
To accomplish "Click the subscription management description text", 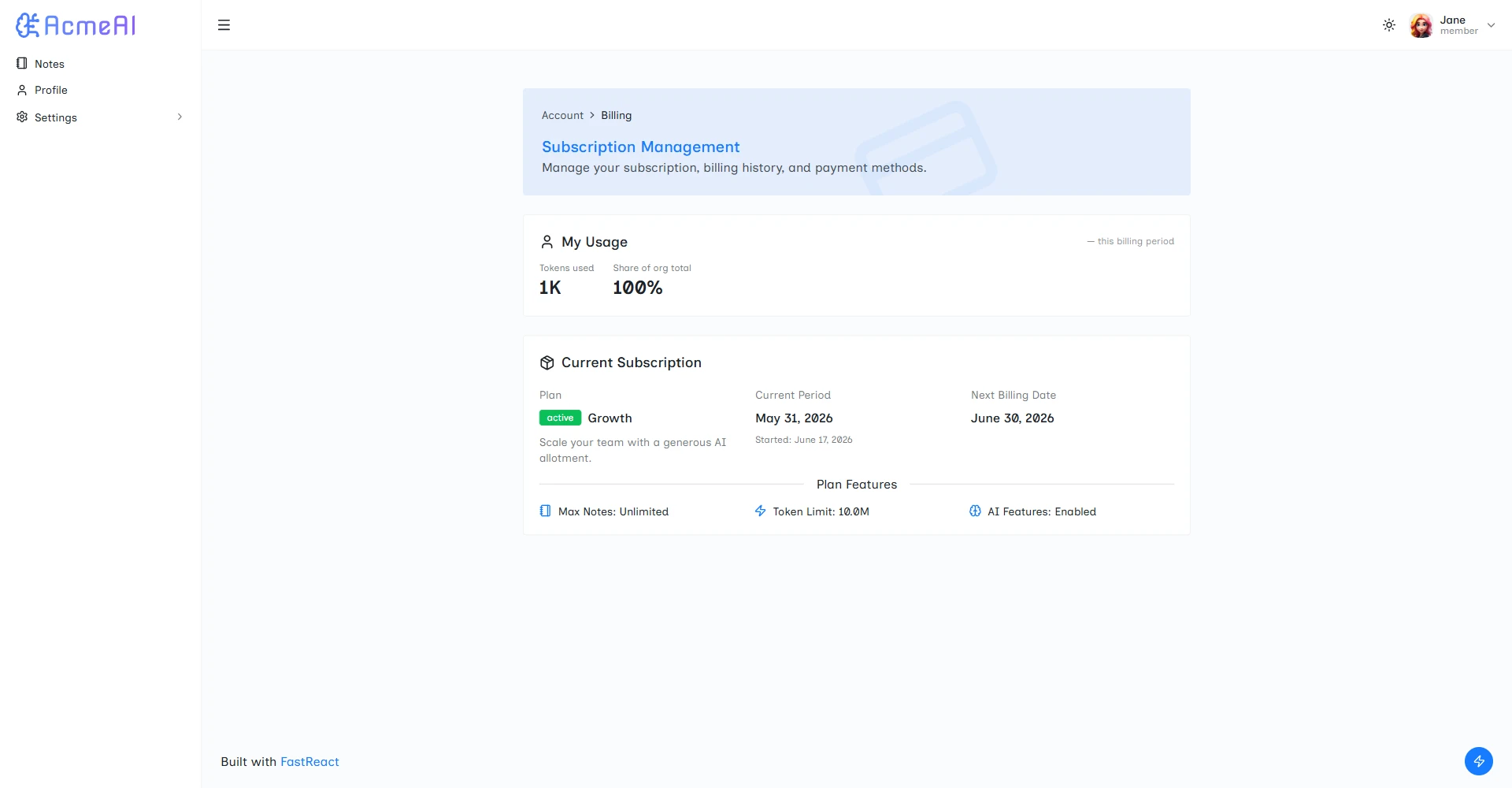I will point(734,168).
